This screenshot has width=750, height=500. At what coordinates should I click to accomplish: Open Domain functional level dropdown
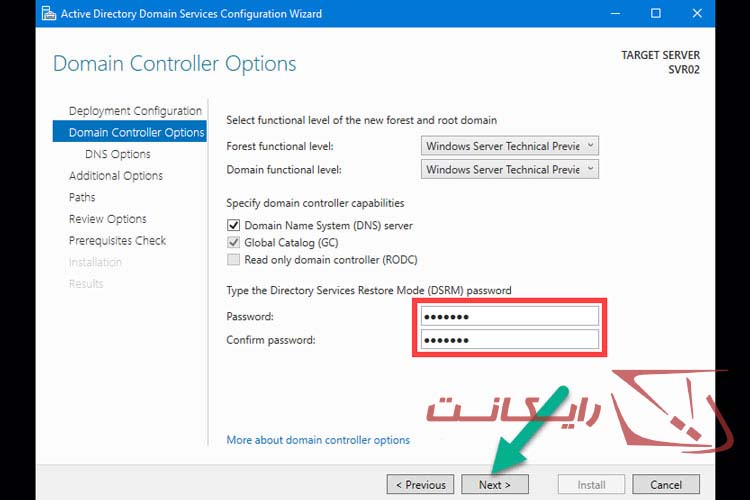pyautogui.click(x=510, y=169)
